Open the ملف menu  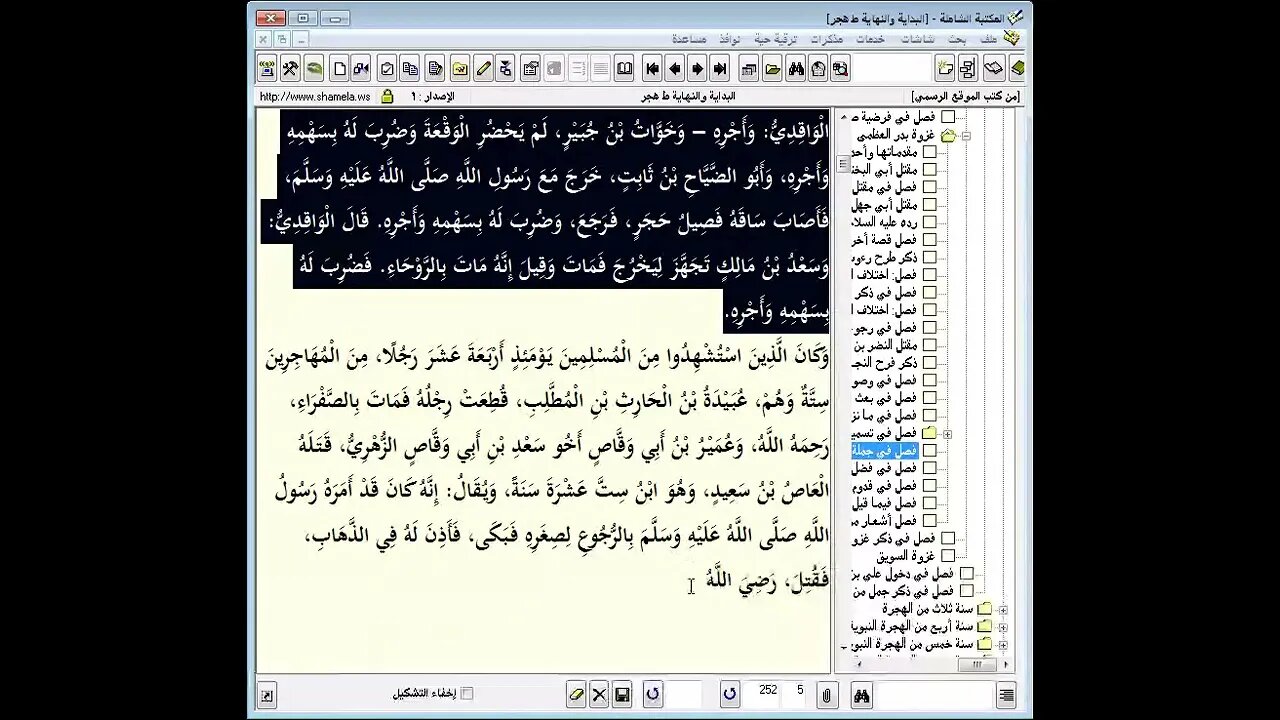coord(989,38)
